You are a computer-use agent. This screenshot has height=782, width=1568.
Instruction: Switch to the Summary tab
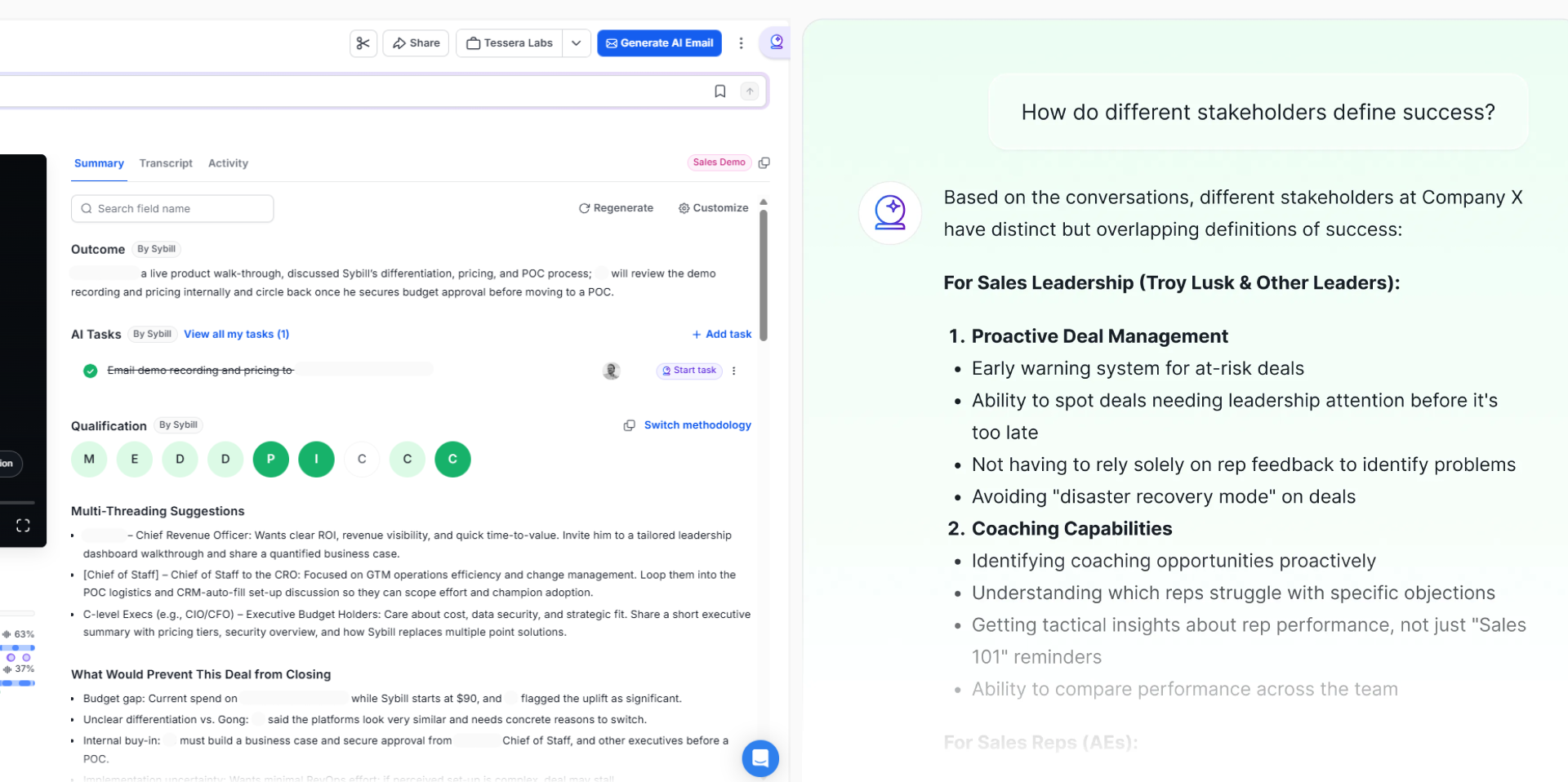pos(99,163)
